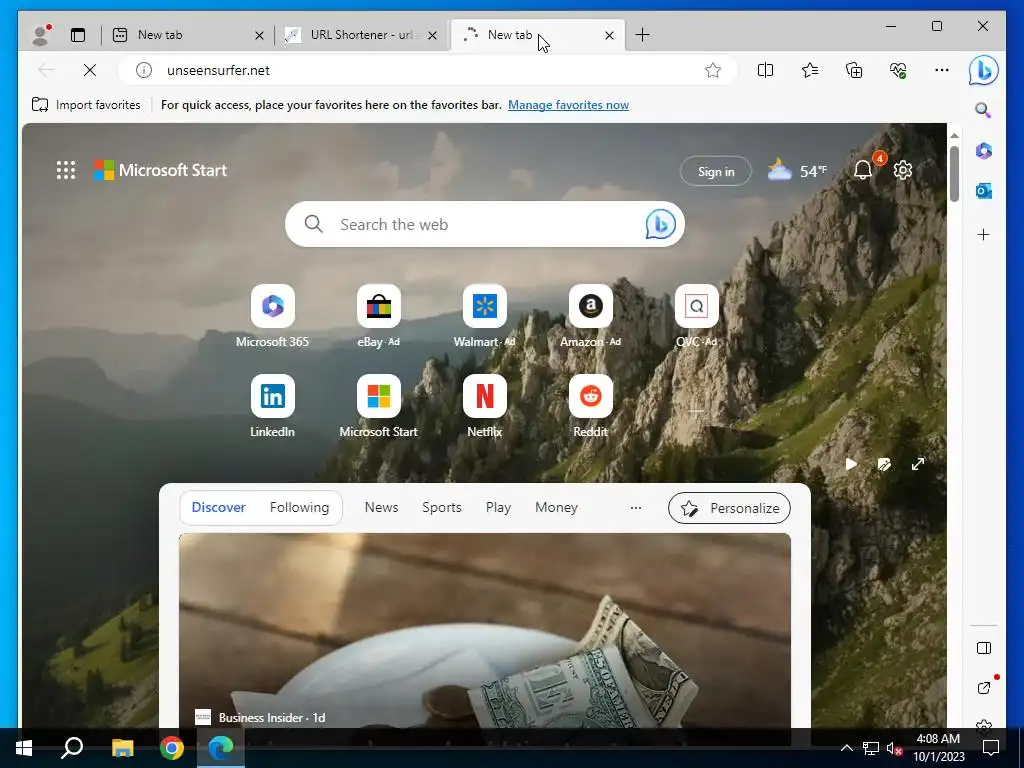Click the Bing icon inside search box
Image resolution: width=1024 pixels, height=768 pixels.
pos(660,224)
